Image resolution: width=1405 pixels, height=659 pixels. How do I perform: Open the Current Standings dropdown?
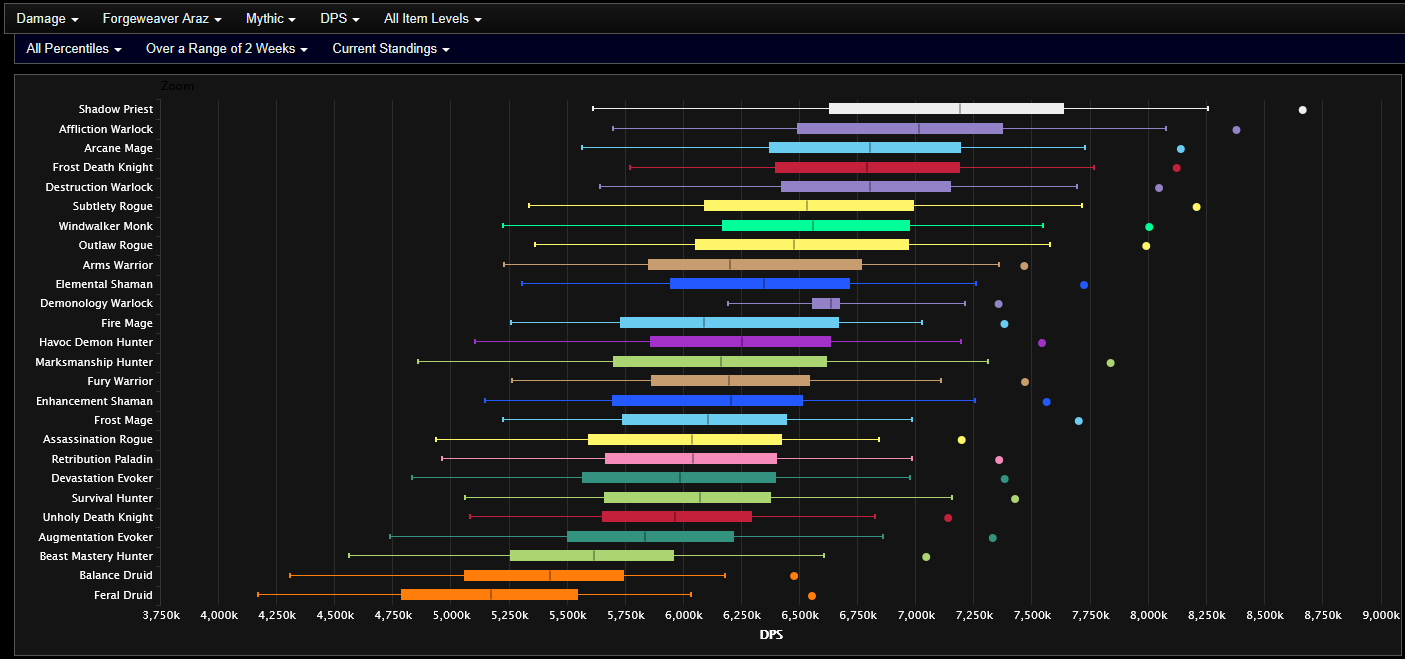[x=391, y=49]
